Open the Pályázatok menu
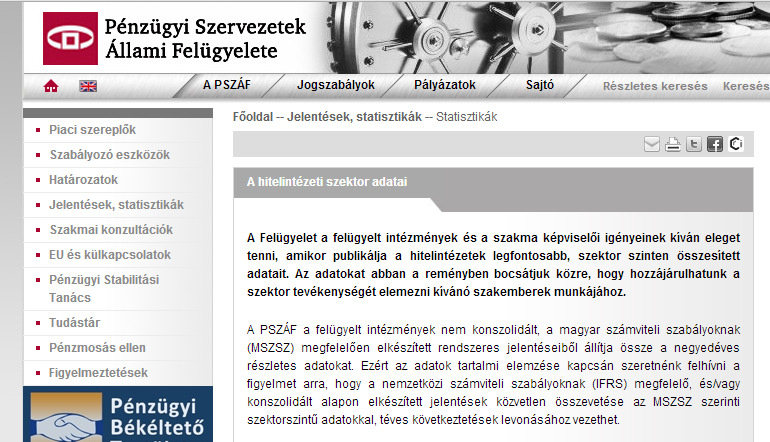770x442 pixels. [x=445, y=85]
